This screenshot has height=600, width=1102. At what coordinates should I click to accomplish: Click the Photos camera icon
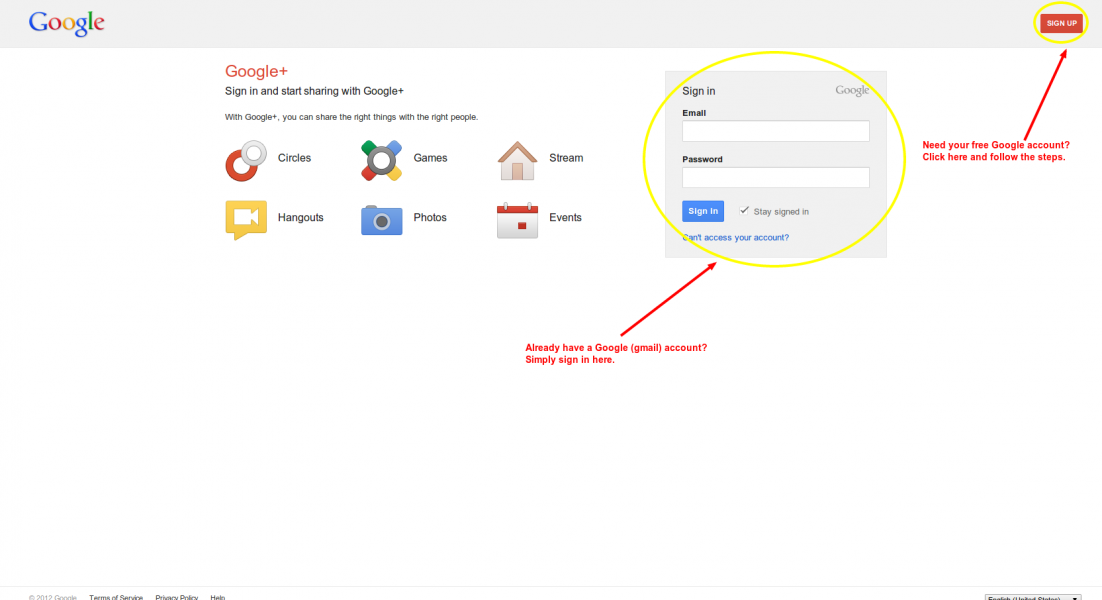click(381, 219)
